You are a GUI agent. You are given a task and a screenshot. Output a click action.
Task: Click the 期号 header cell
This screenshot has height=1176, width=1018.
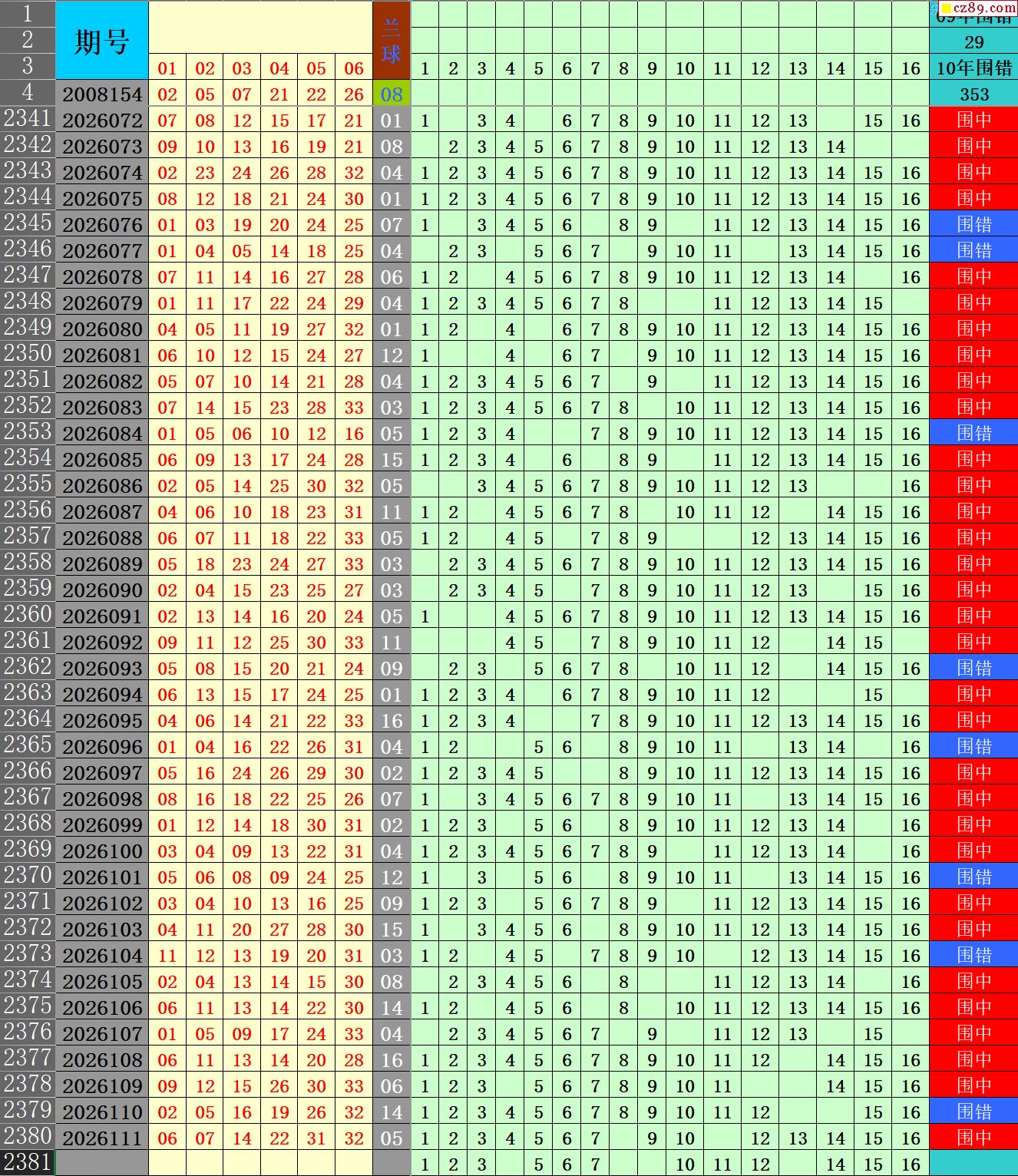coord(102,41)
